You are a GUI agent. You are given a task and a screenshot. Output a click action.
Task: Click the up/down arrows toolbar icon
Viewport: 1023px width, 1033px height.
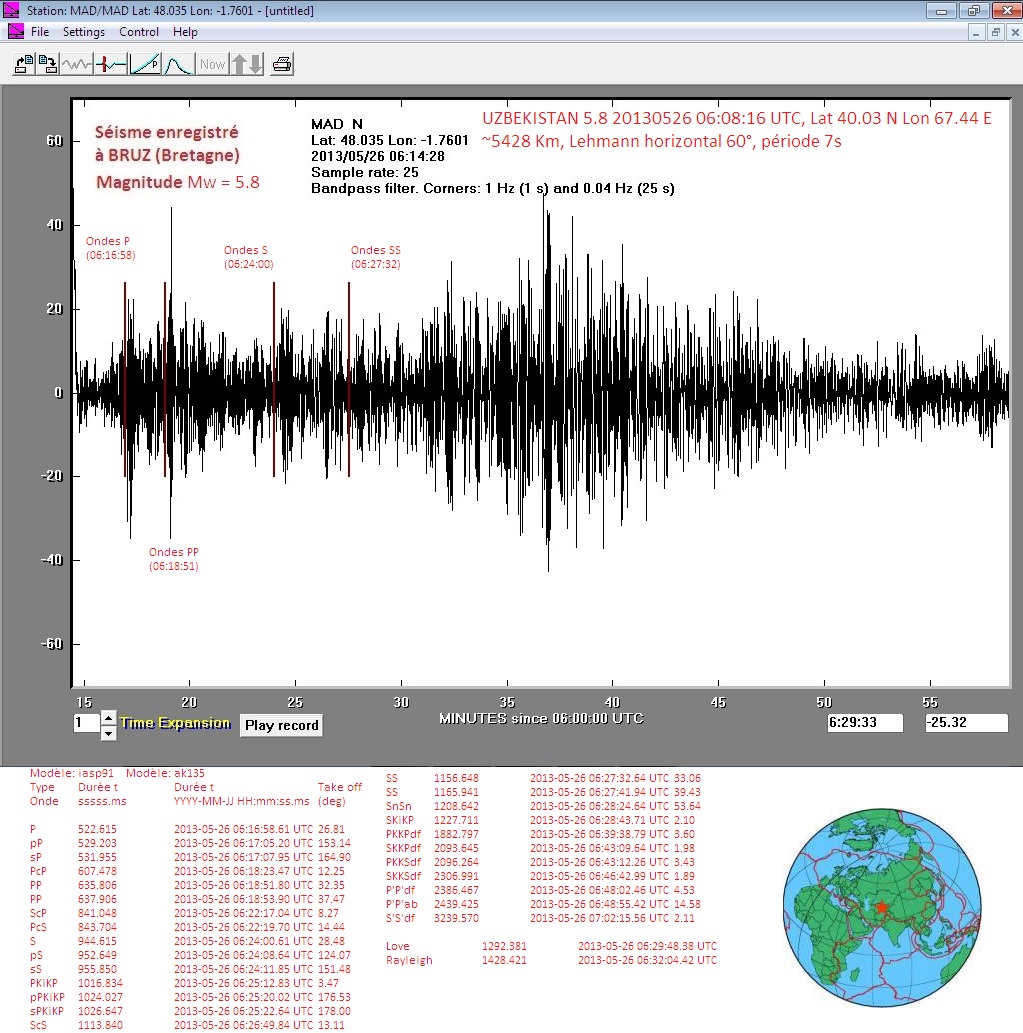[x=247, y=65]
